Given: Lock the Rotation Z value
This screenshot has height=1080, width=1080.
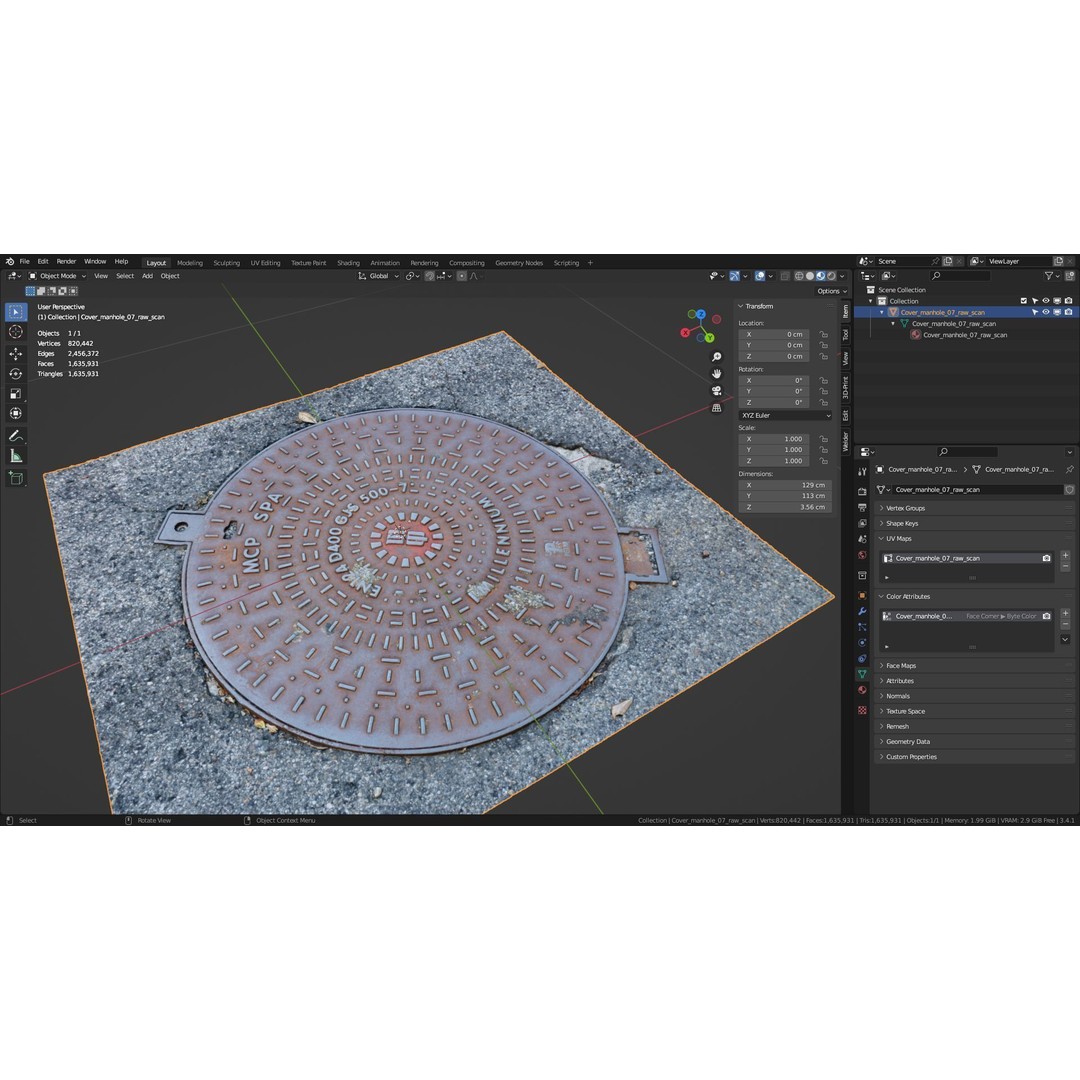Looking at the screenshot, I should pyautogui.click(x=823, y=402).
